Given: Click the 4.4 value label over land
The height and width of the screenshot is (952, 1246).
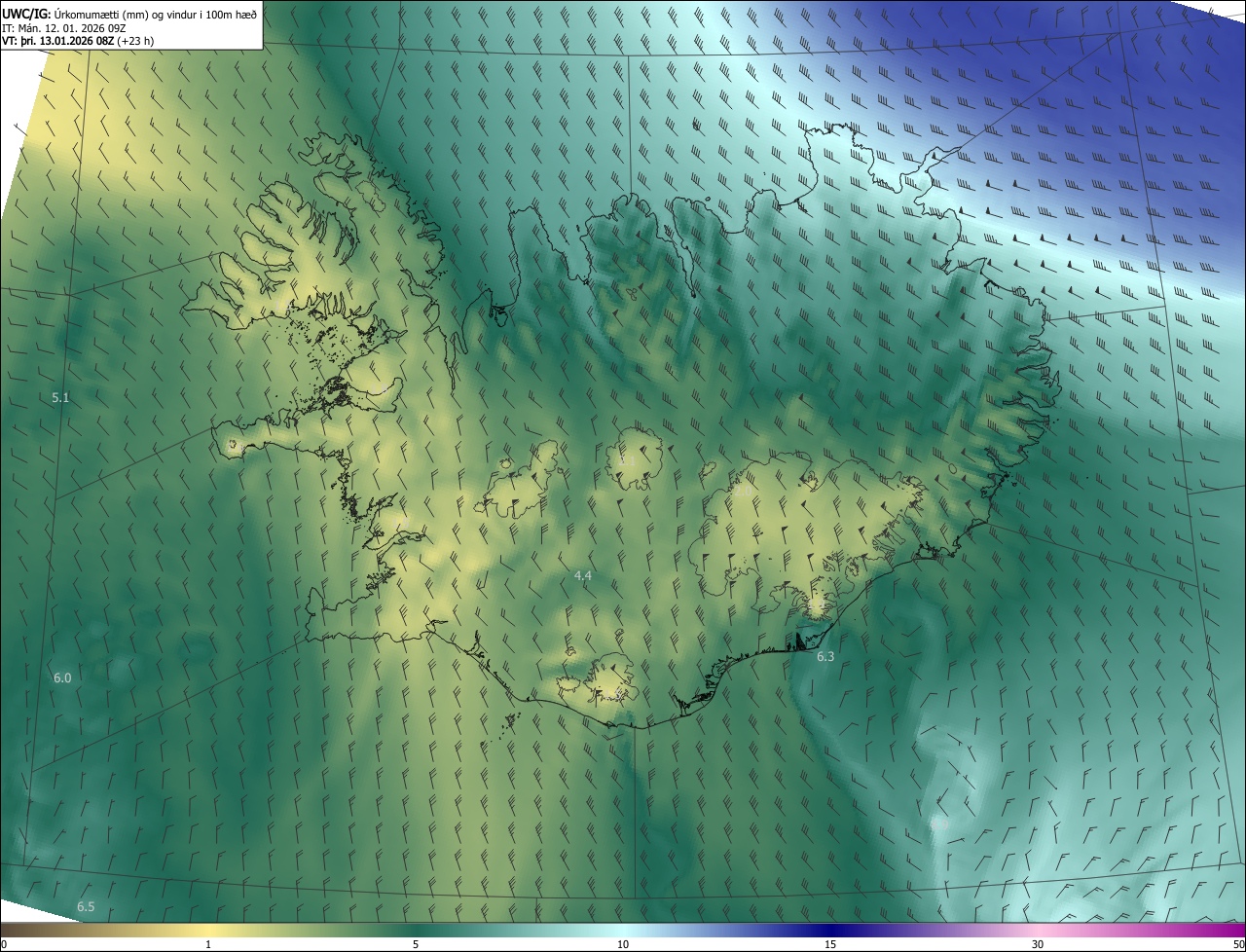Looking at the screenshot, I should coord(583,576).
